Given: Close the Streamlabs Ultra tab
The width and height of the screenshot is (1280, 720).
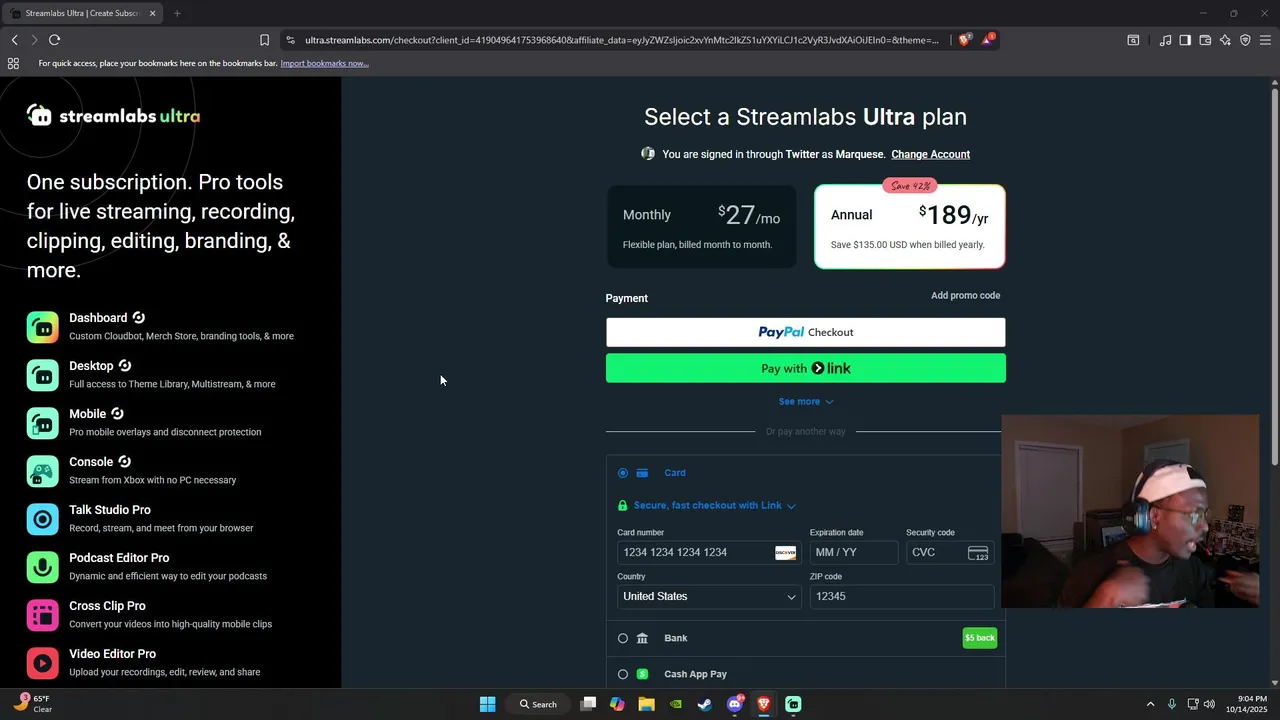Looking at the screenshot, I should (152, 13).
